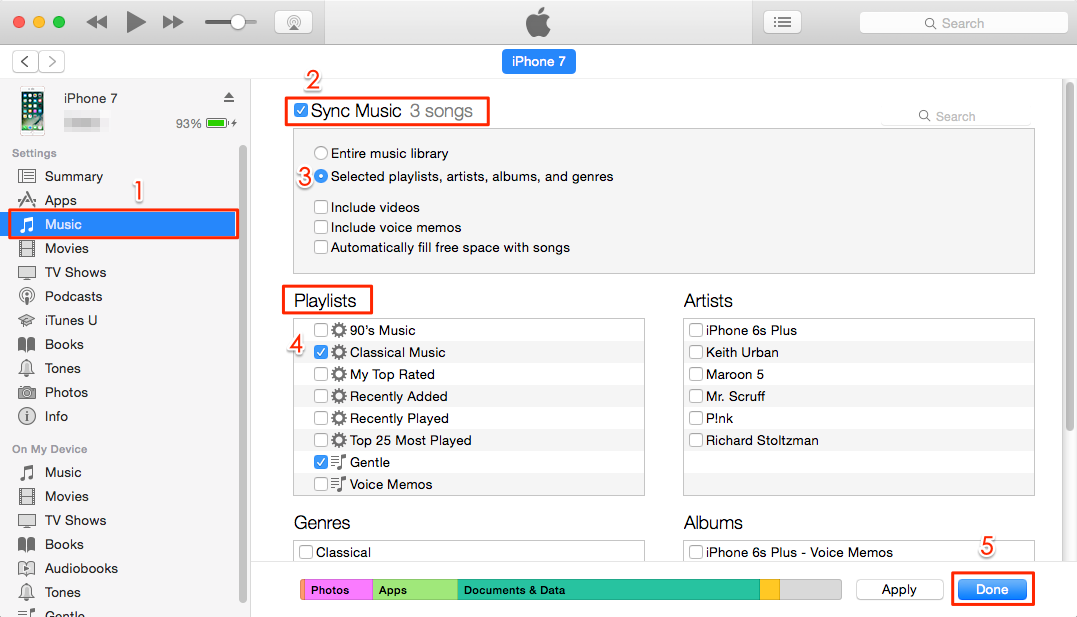The height and width of the screenshot is (617, 1077).
Task: Click the iPhone 7 device tab
Action: 538,61
